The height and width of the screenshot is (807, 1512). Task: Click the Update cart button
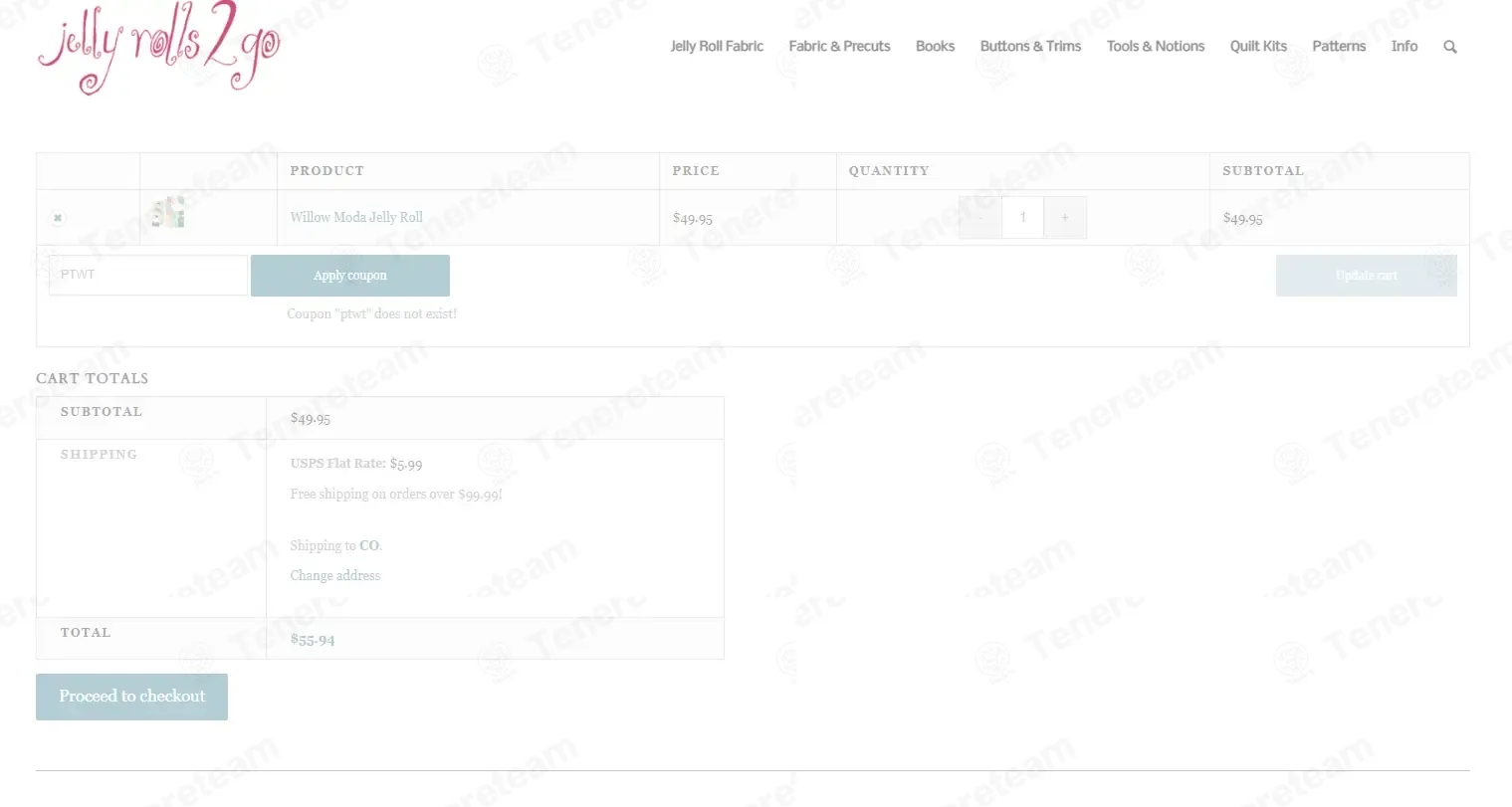pos(1367,276)
